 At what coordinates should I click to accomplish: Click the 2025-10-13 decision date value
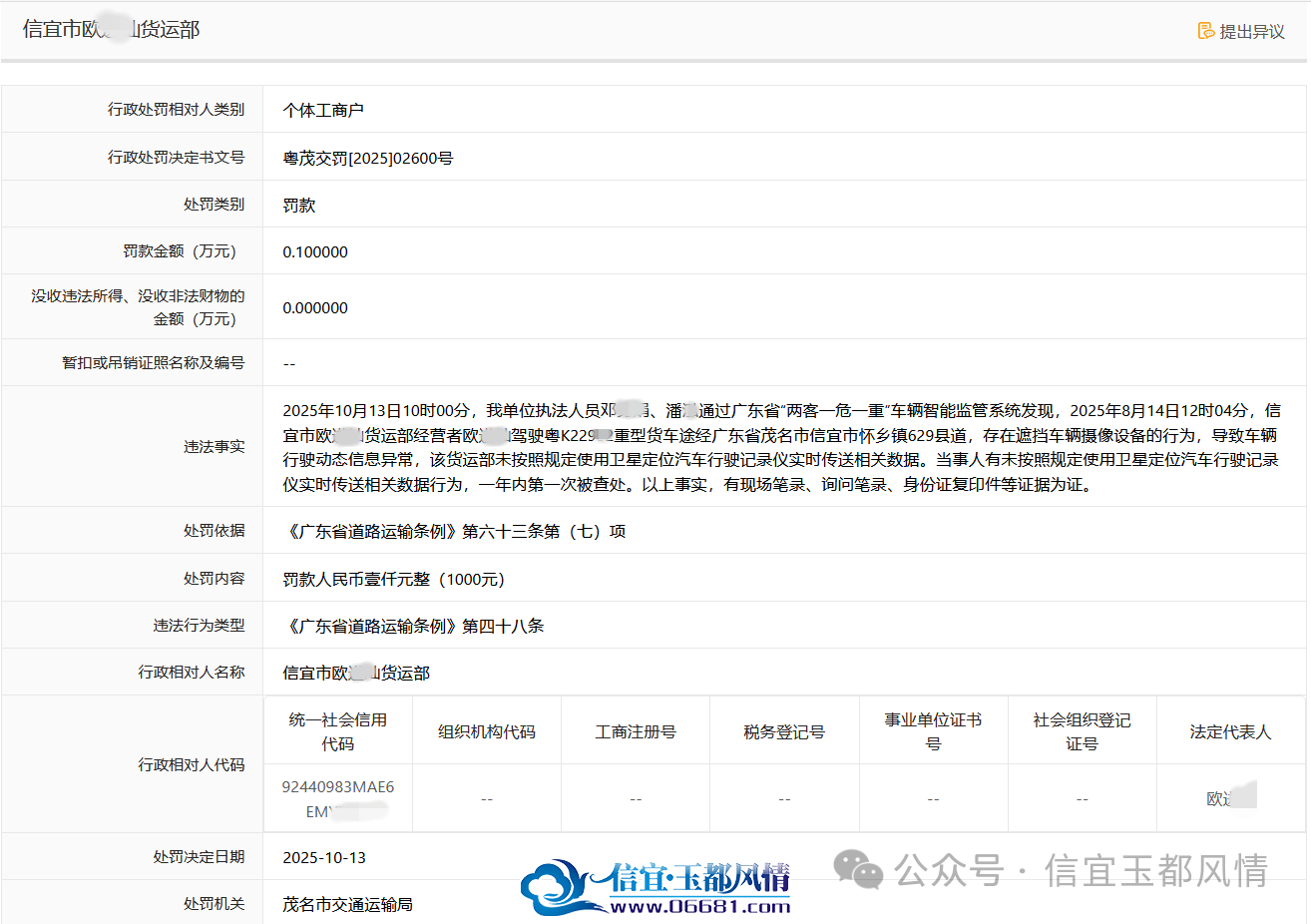[324, 857]
